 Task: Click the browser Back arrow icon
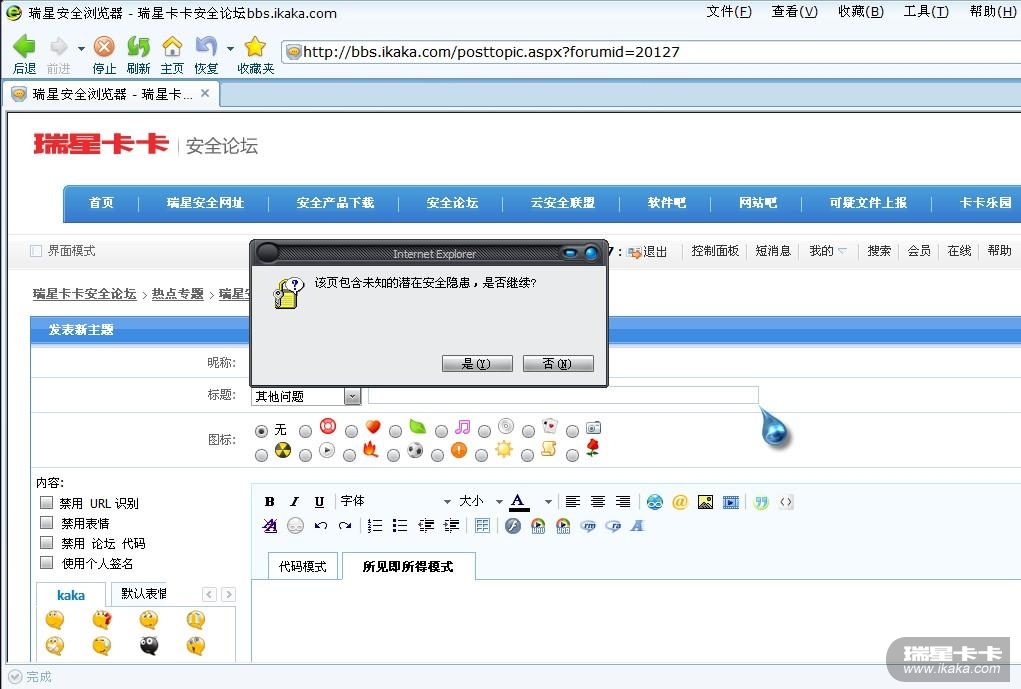(x=24, y=46)
